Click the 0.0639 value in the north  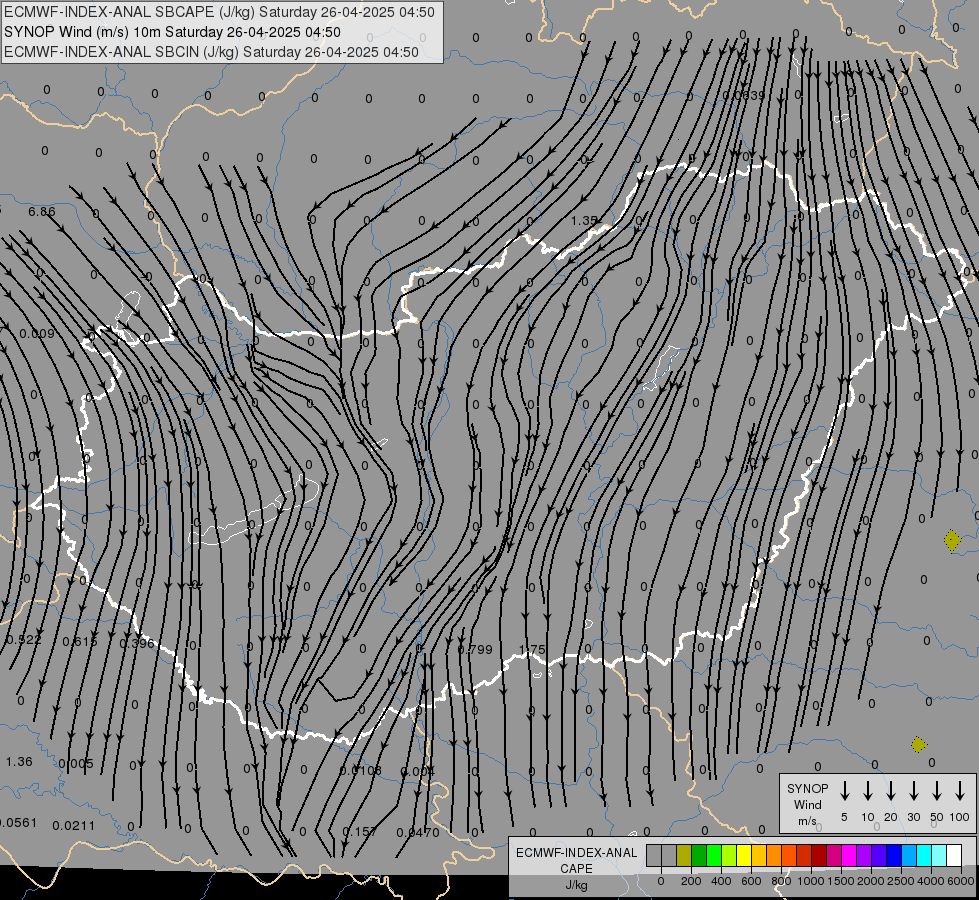point(743,96)
